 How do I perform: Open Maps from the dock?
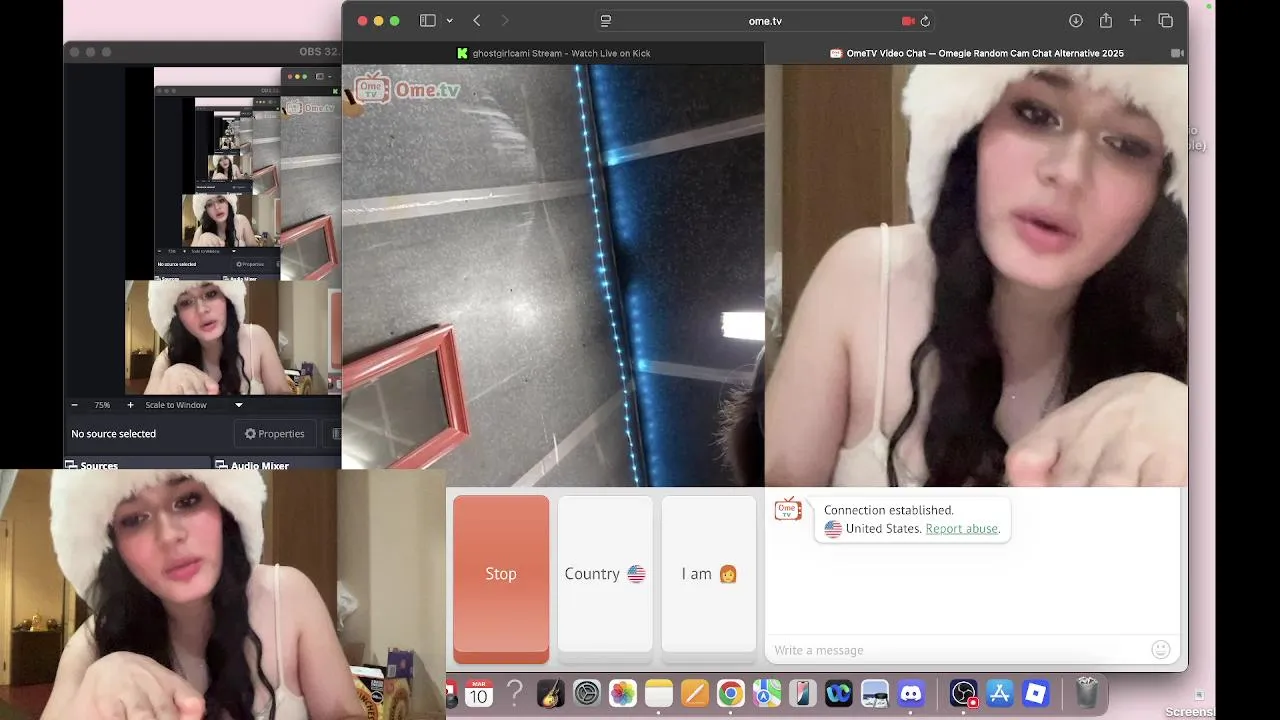[x=767, y=692]
